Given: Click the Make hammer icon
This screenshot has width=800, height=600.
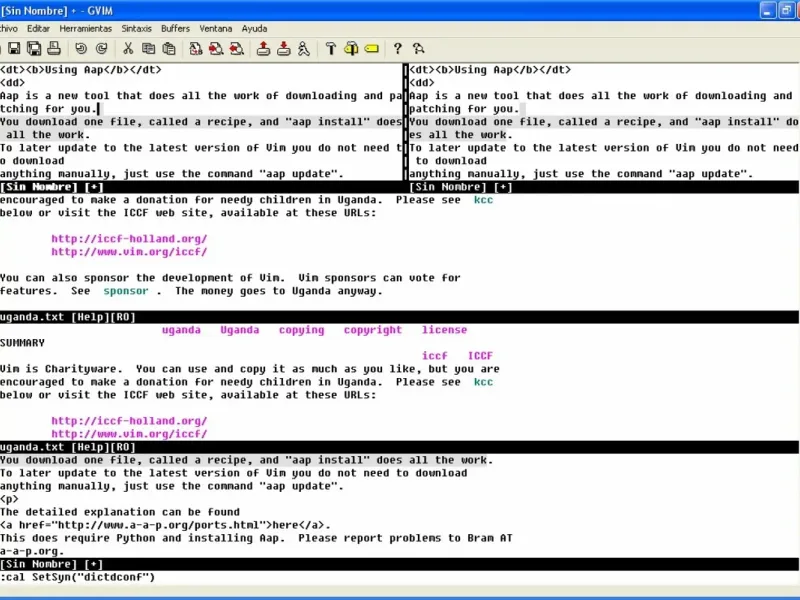Looking at the screenshot, I should (x=331, y=48).
